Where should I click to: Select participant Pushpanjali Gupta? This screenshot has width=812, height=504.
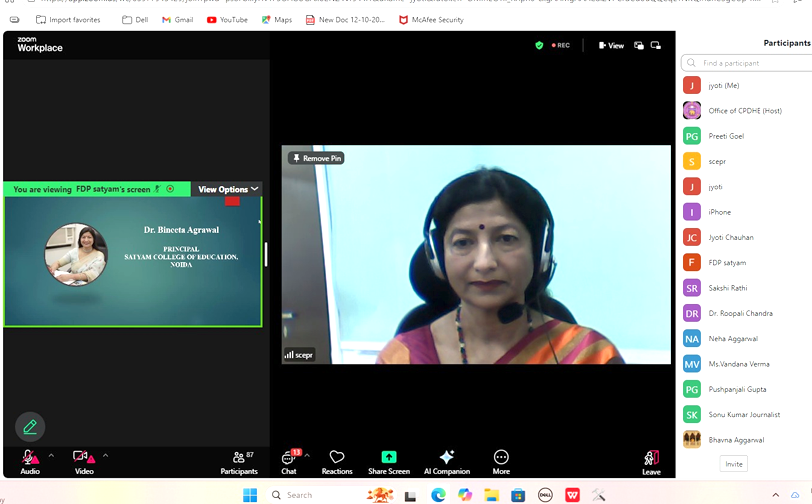[x=746, y=390]
